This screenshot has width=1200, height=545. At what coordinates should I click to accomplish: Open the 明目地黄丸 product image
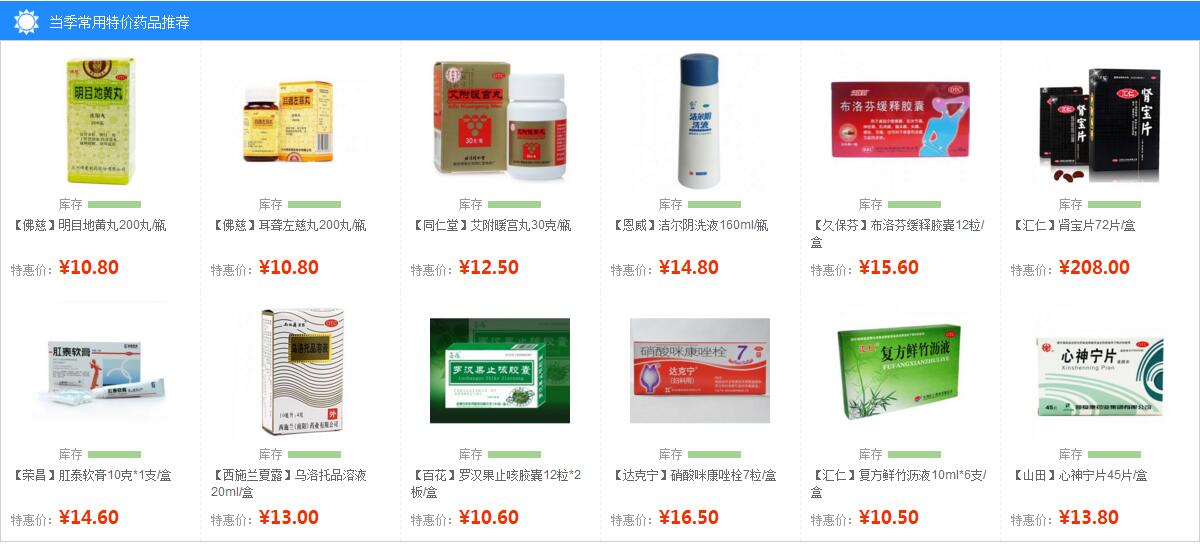[100, 121]
